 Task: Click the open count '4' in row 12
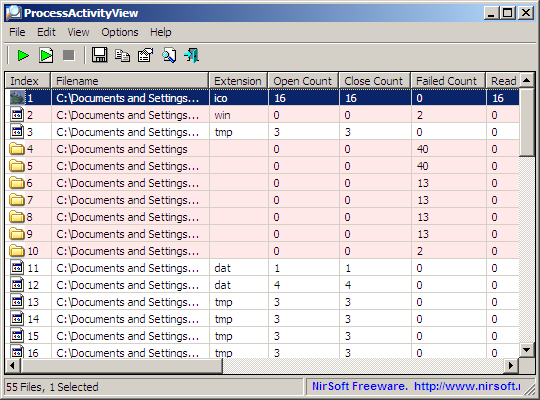pyautogui.click(x=277, y=285)
